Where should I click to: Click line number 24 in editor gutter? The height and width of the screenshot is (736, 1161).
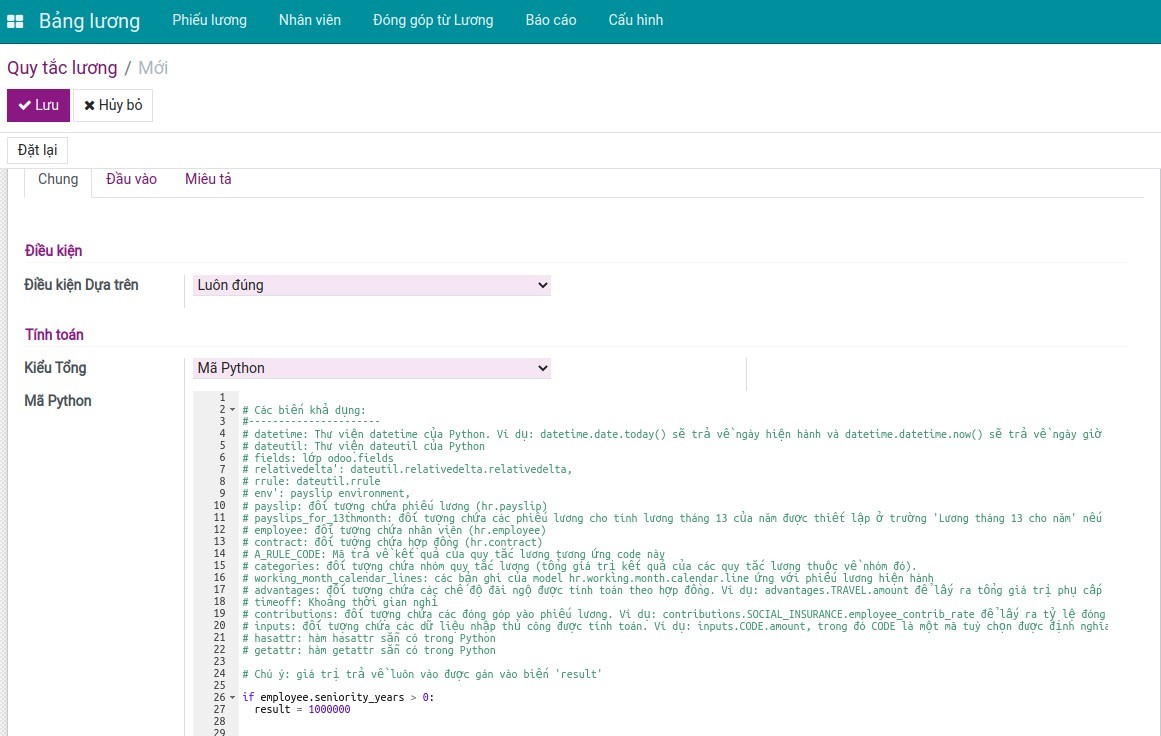(x=219, y=674)
